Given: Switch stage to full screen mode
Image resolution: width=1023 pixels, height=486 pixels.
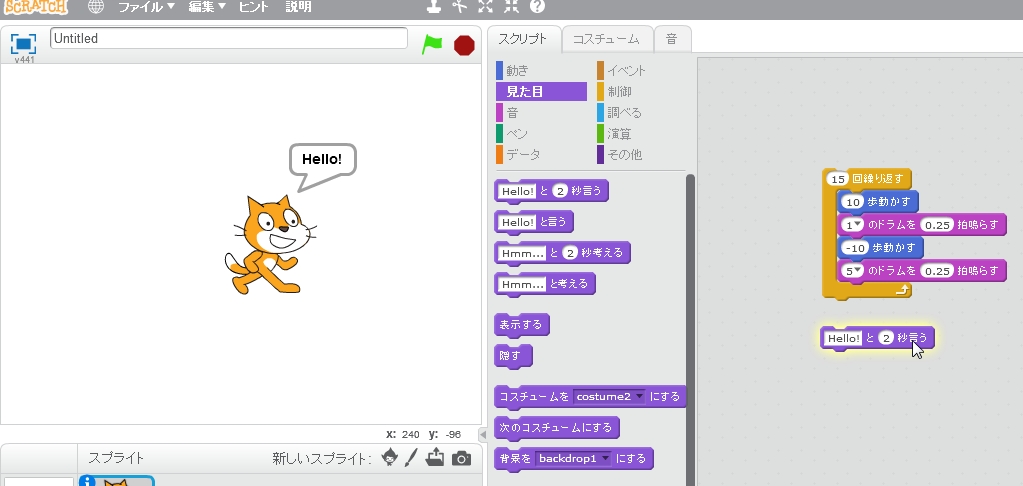Looking at the screenshot, I should (x=23, y=44).
